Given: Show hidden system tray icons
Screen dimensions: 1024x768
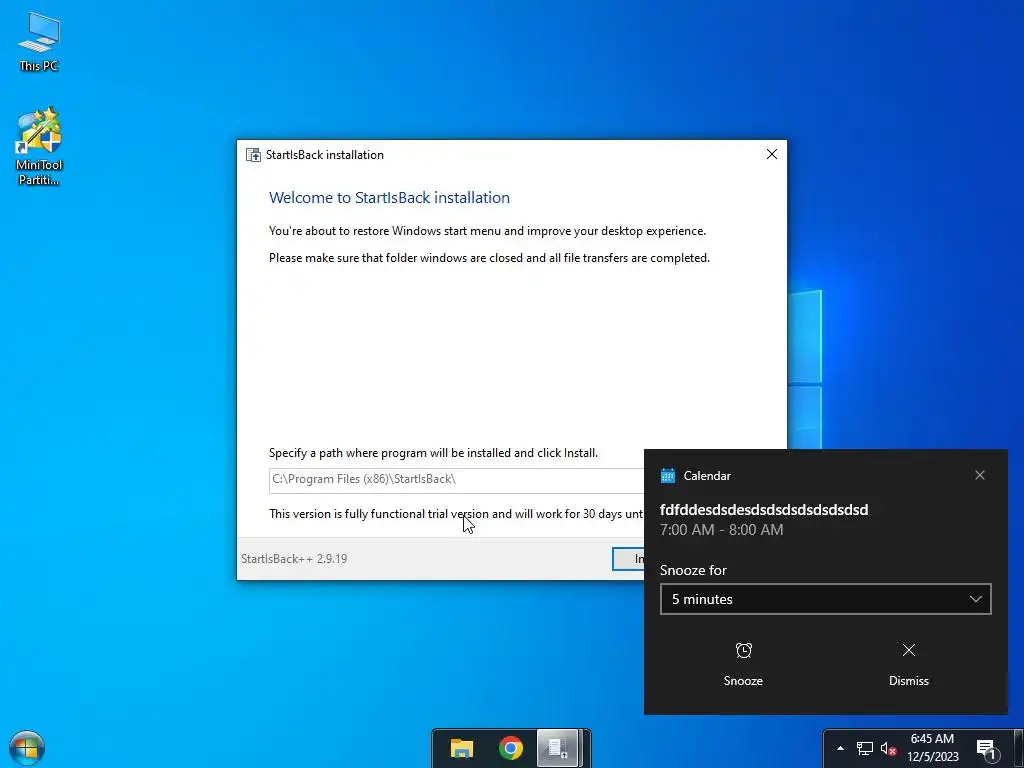Looking at the screenshot, I should pos(840,748).
